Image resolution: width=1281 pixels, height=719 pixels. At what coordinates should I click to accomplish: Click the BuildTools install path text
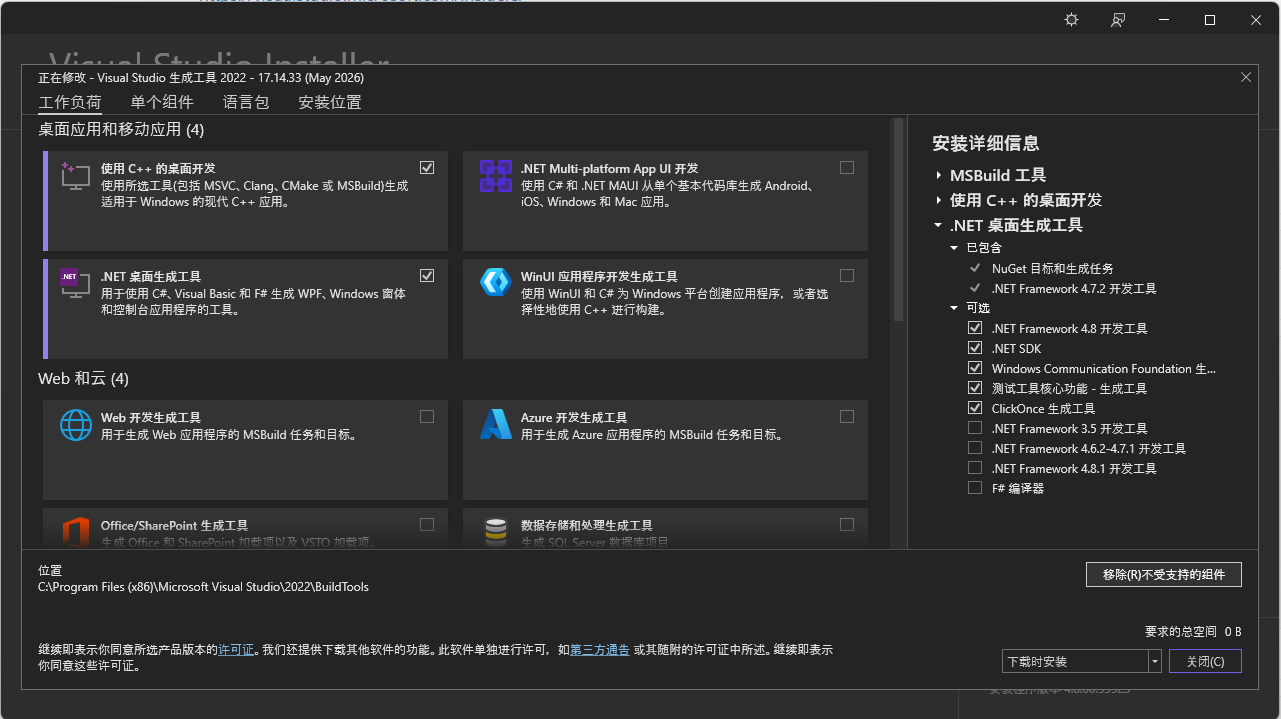(203, 587)
